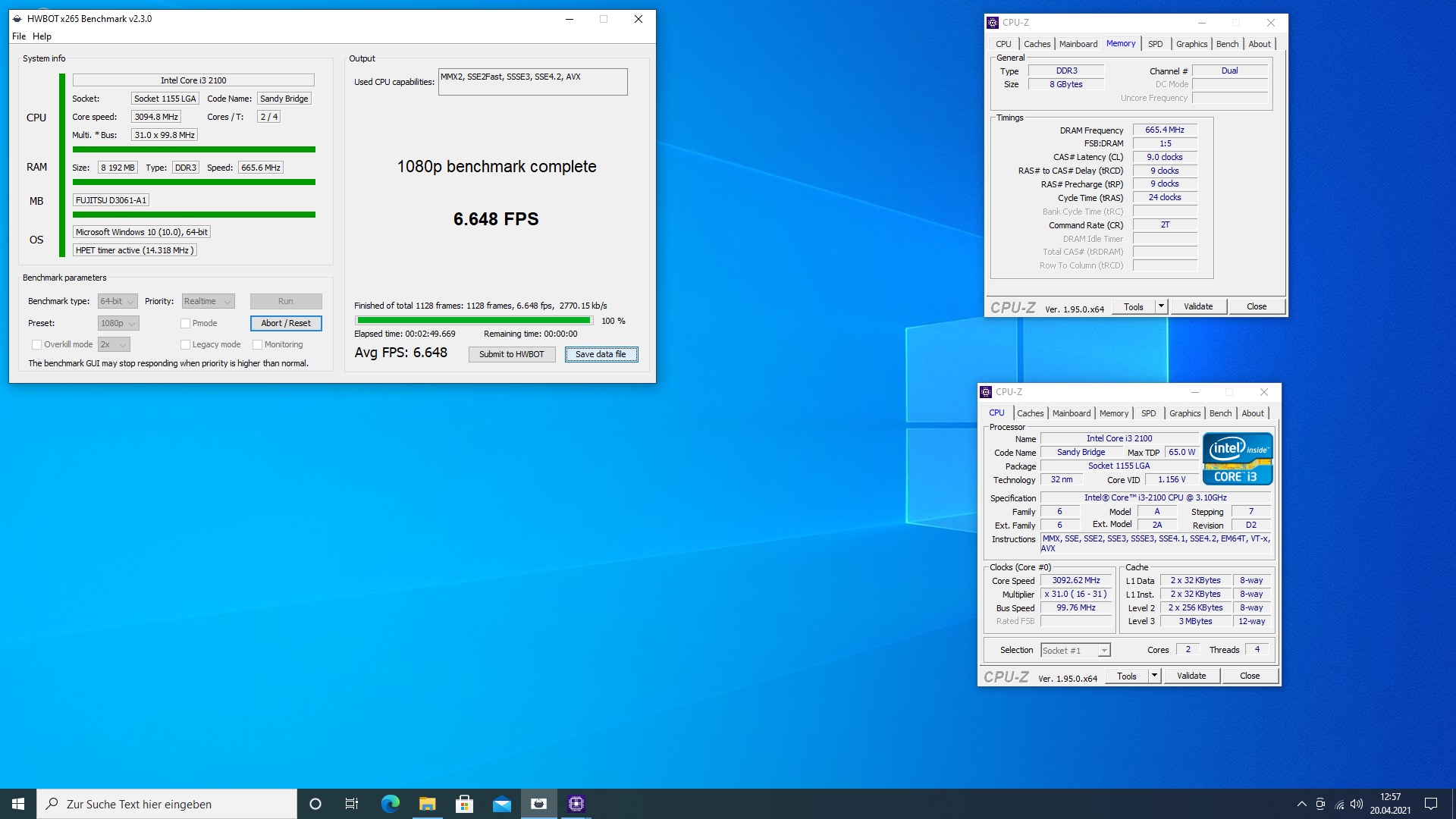
Task: Click the HPET timer active field
Action: pyautogui.click(x=135, y=250)
